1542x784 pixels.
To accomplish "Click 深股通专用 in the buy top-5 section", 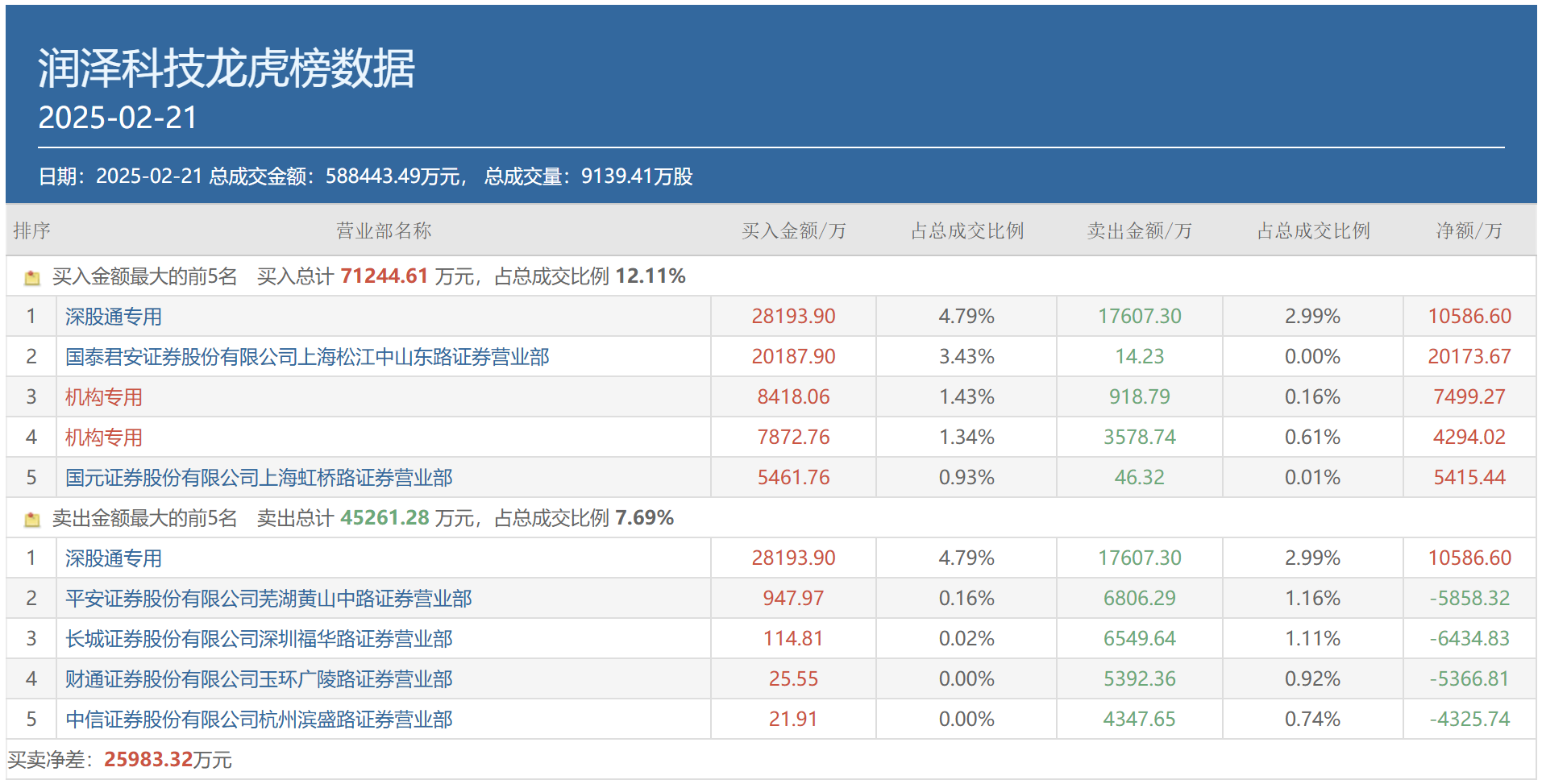I will click(114, 317).
